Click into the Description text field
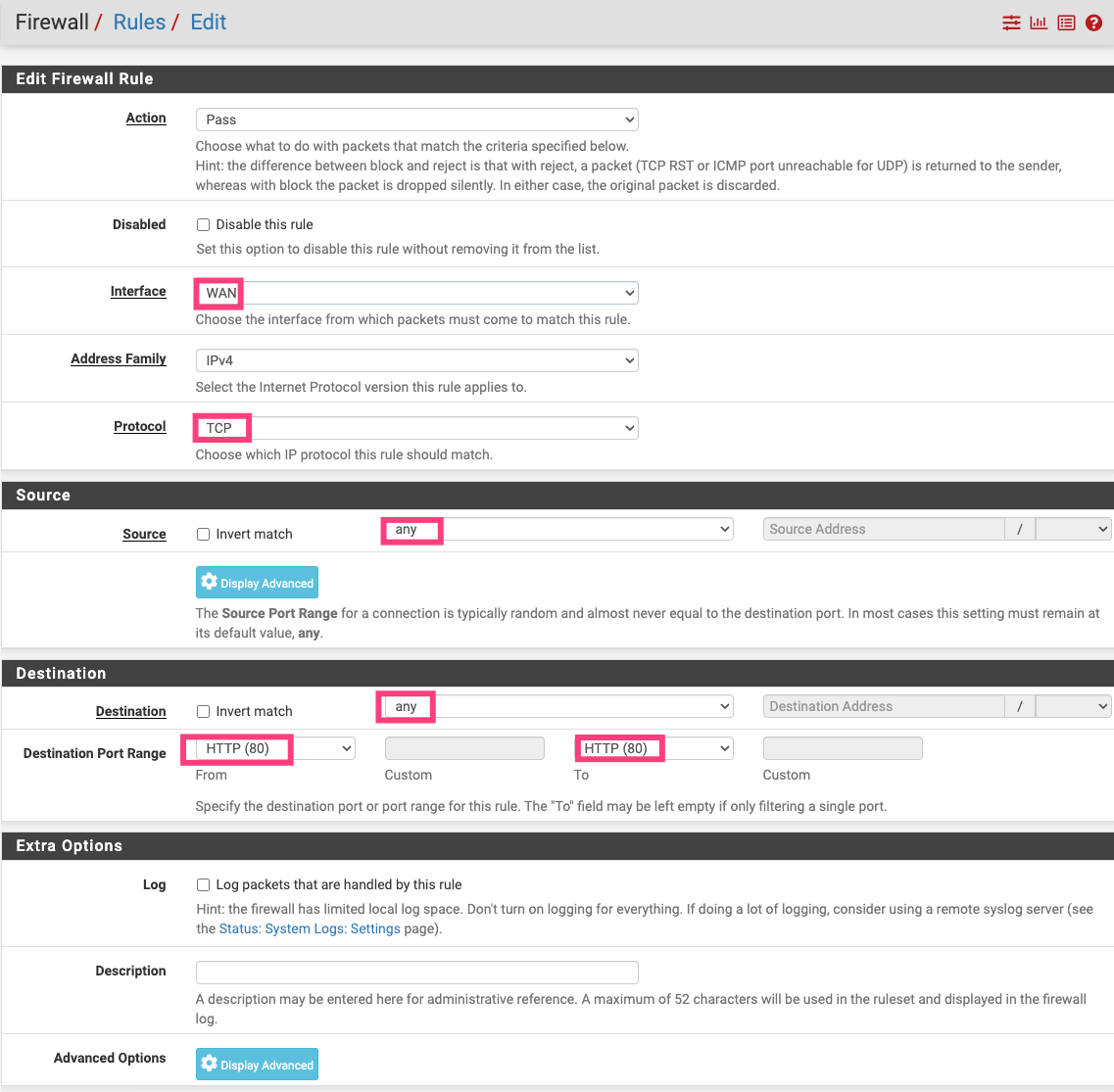This screenshot has width=1114, height=1092. point(416,973)
